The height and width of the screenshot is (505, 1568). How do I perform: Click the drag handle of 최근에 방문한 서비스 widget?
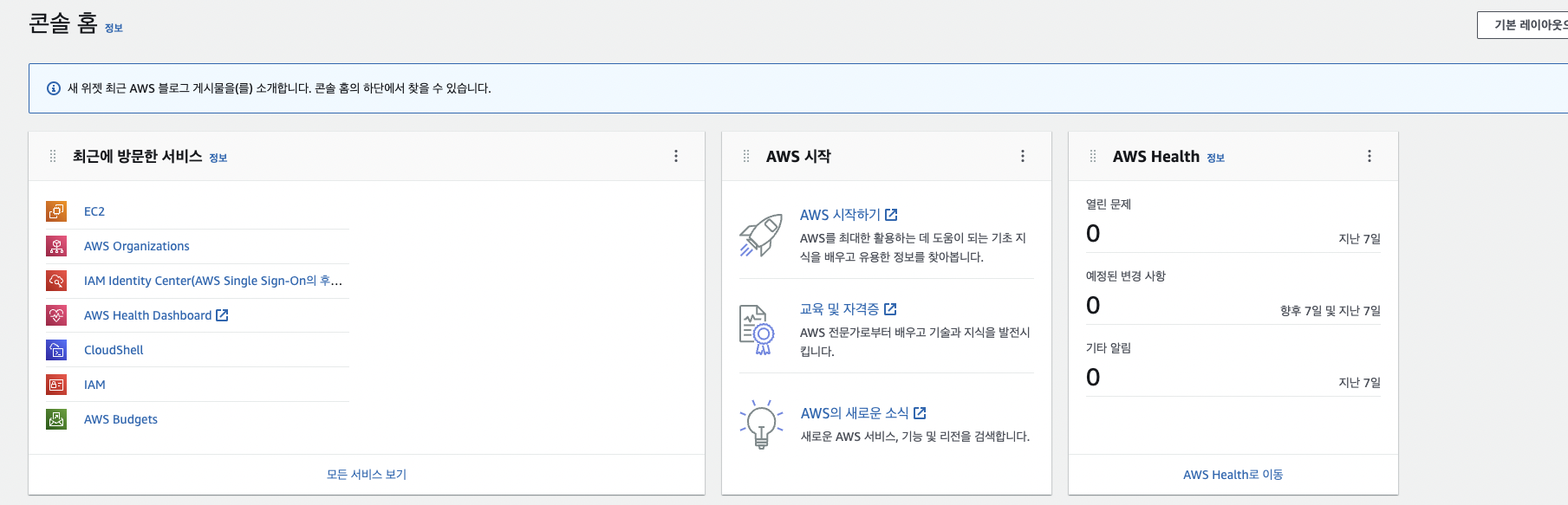coord(53,156)
